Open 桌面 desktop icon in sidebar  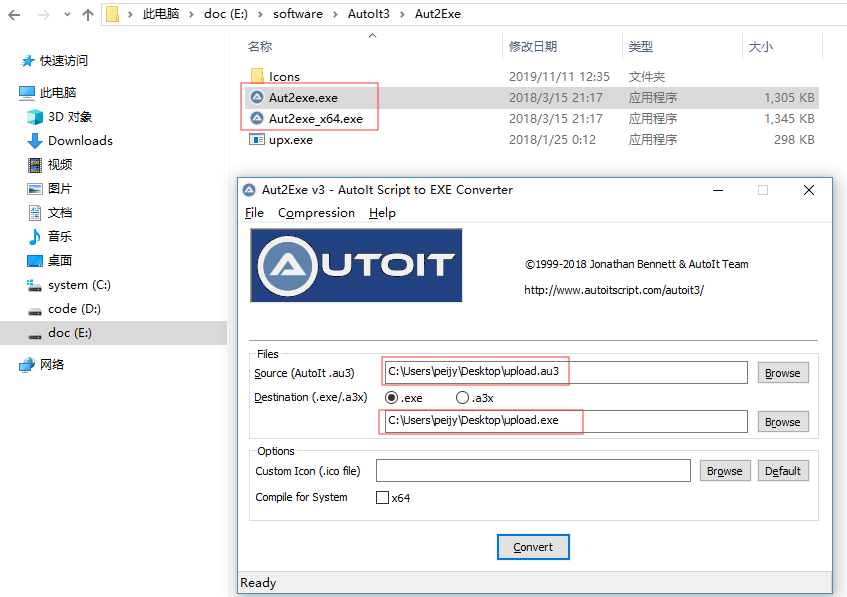point(35,260)
